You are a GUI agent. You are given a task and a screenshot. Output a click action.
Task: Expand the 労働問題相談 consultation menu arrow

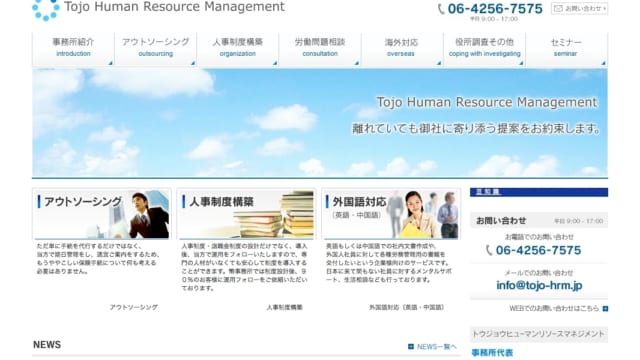point(357,63)
